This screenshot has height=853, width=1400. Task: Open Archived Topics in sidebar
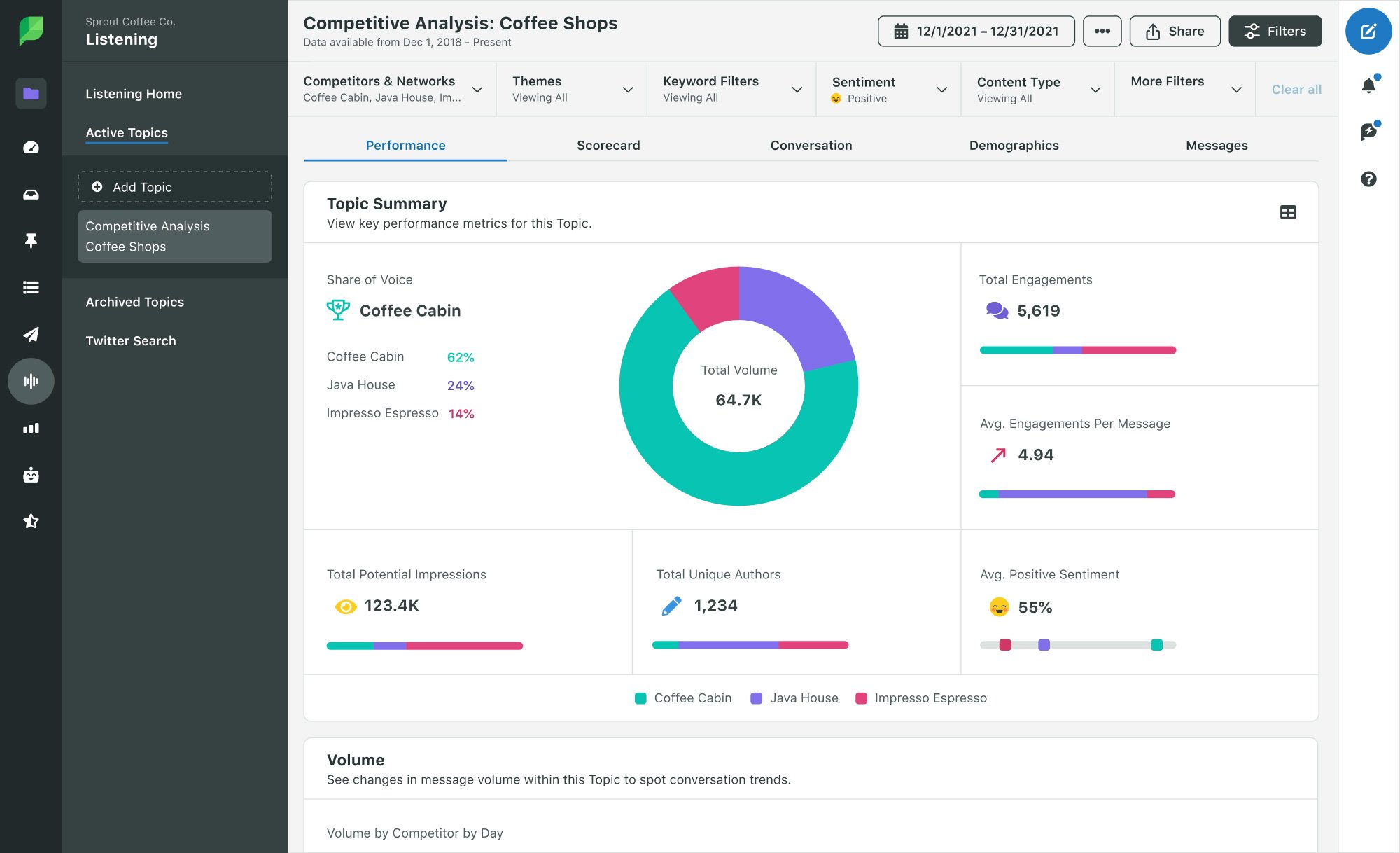[x=135, y=302]
